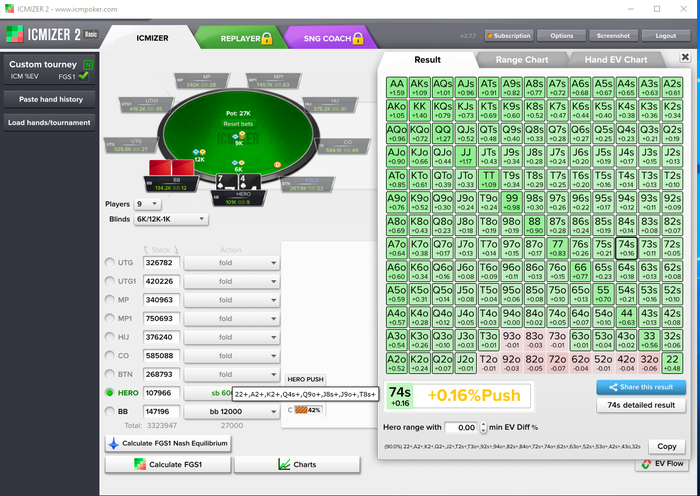Click Calculate FGS1 Nash Equilibrium button
Screen dimensions: 700x496
click(x=168, y=443)
